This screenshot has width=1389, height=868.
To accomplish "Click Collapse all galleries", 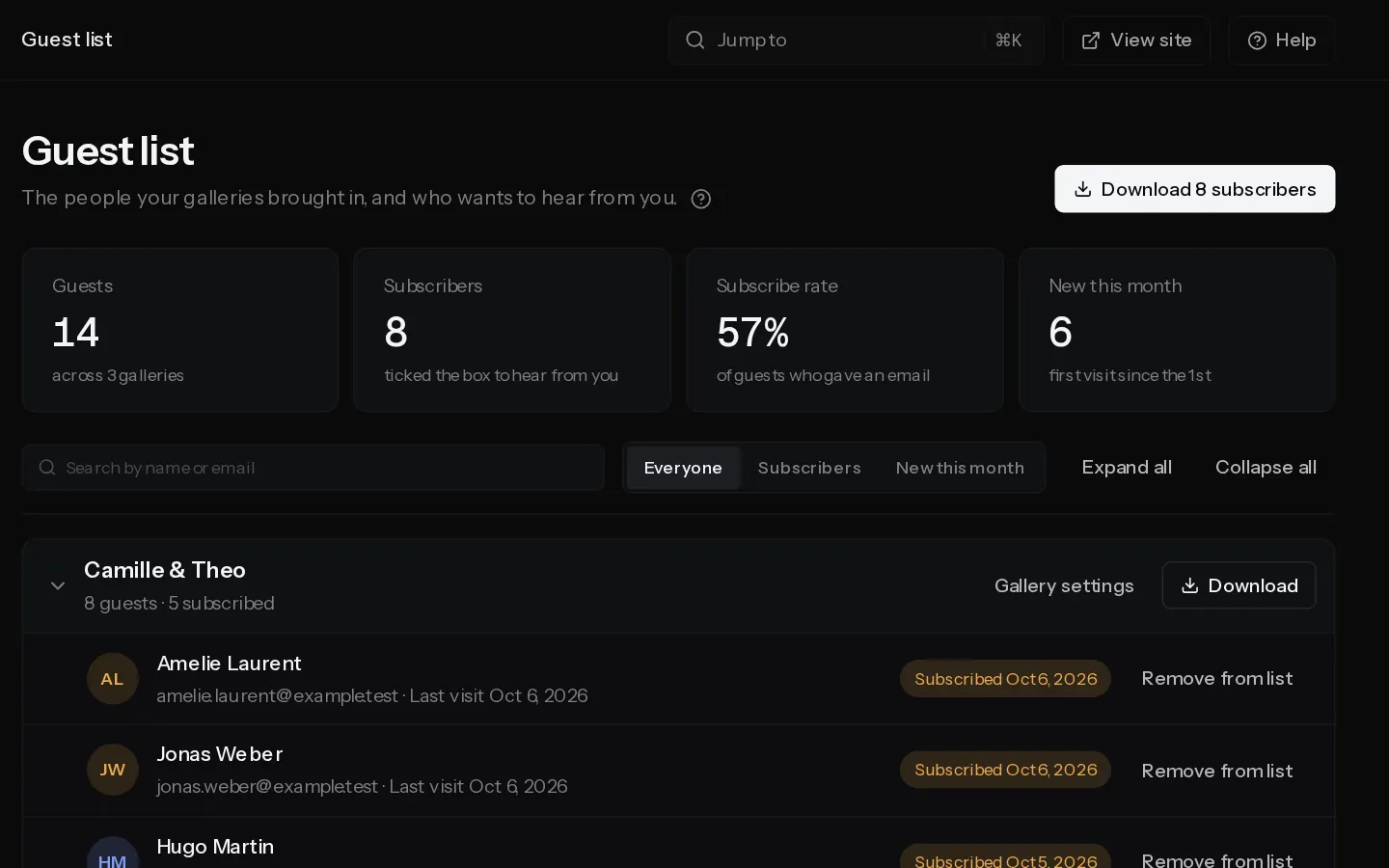I will click(1266, 468).
